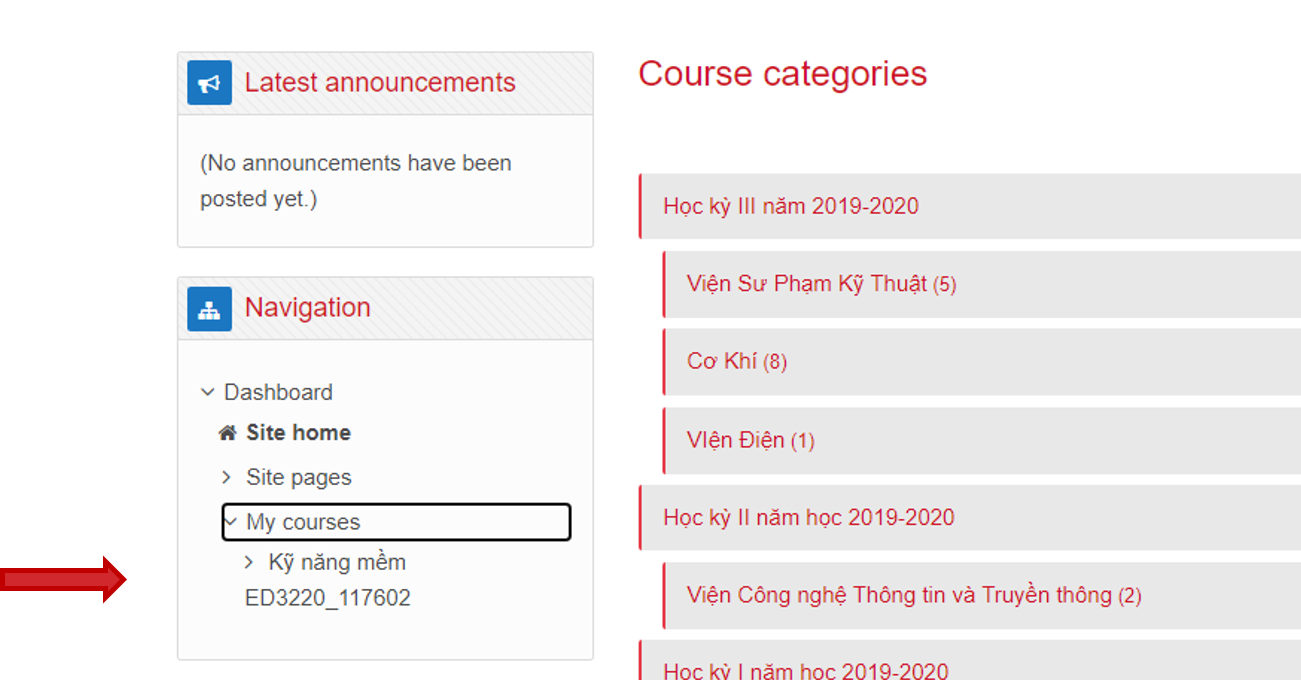Open category Học kỳ II năm học 2019-2020
Viewport: 1301px width, 680px height.
pos(808,517)
